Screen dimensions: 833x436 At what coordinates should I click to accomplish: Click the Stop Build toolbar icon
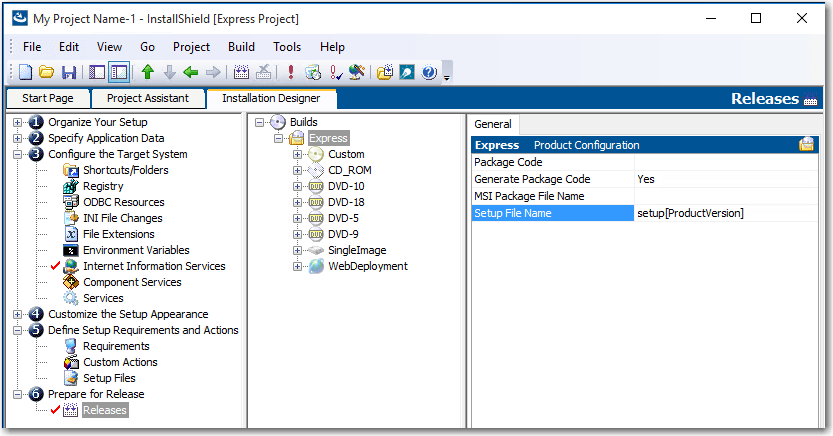[x=264, y=72]
